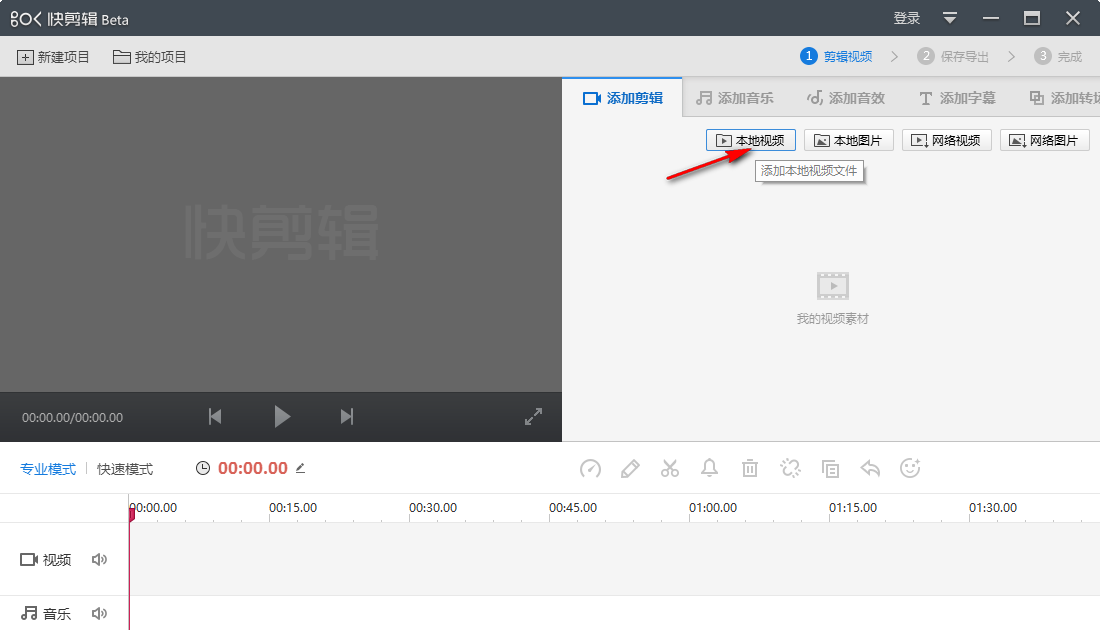Click the video track camera icon
The image size is (1100, 630).
29,559
